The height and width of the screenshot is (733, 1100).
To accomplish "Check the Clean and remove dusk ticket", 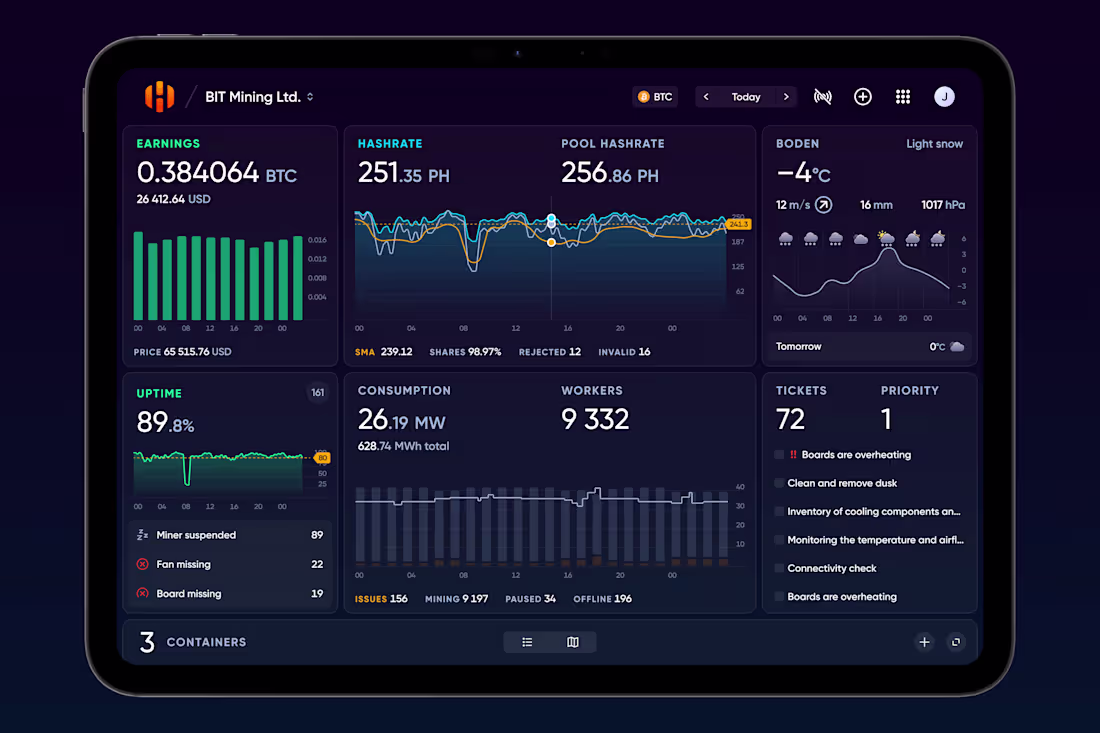I will pyautogui.click(x=778, y=483).
